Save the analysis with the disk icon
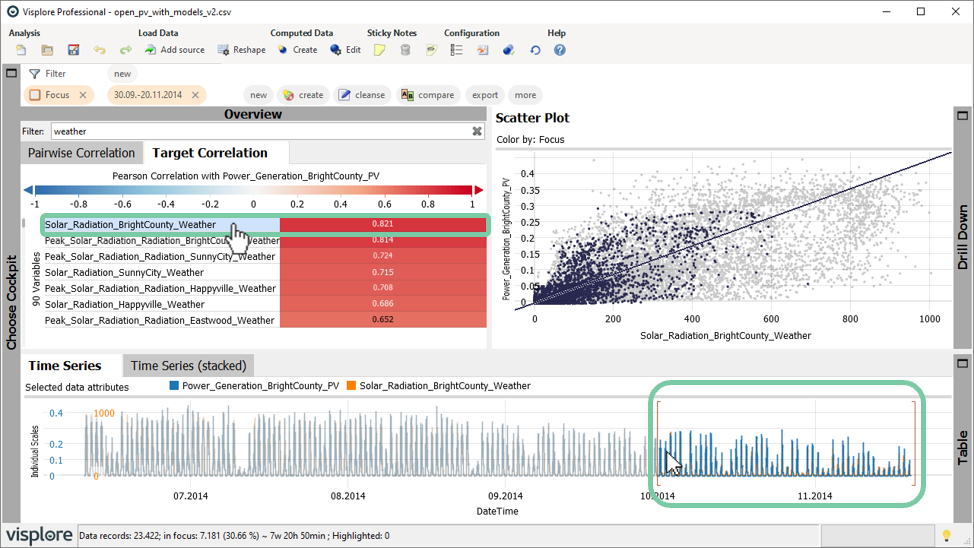This screenshot has width=974, height=548. (73, 50)
